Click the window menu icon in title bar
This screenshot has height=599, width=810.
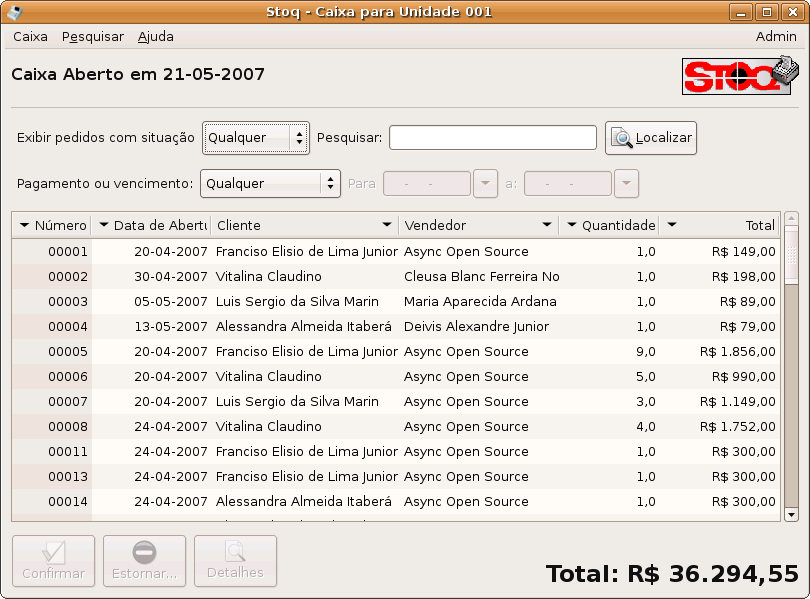pos(15,12)
